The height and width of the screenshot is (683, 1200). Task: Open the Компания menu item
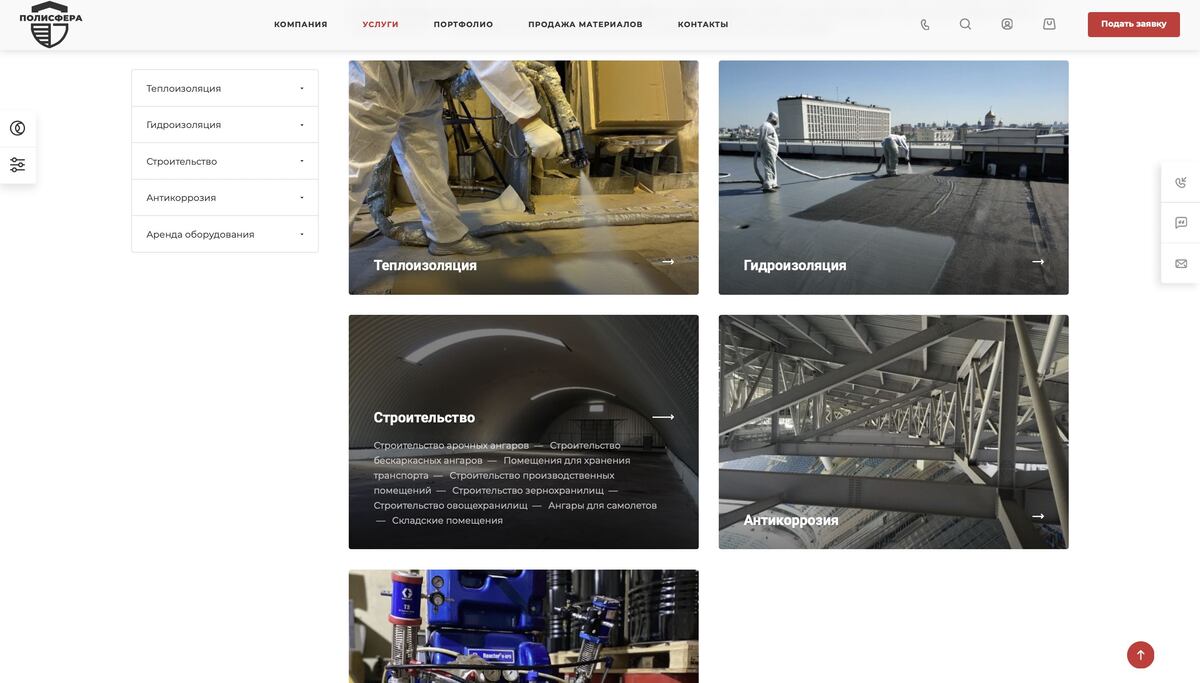tap(301, 24)
